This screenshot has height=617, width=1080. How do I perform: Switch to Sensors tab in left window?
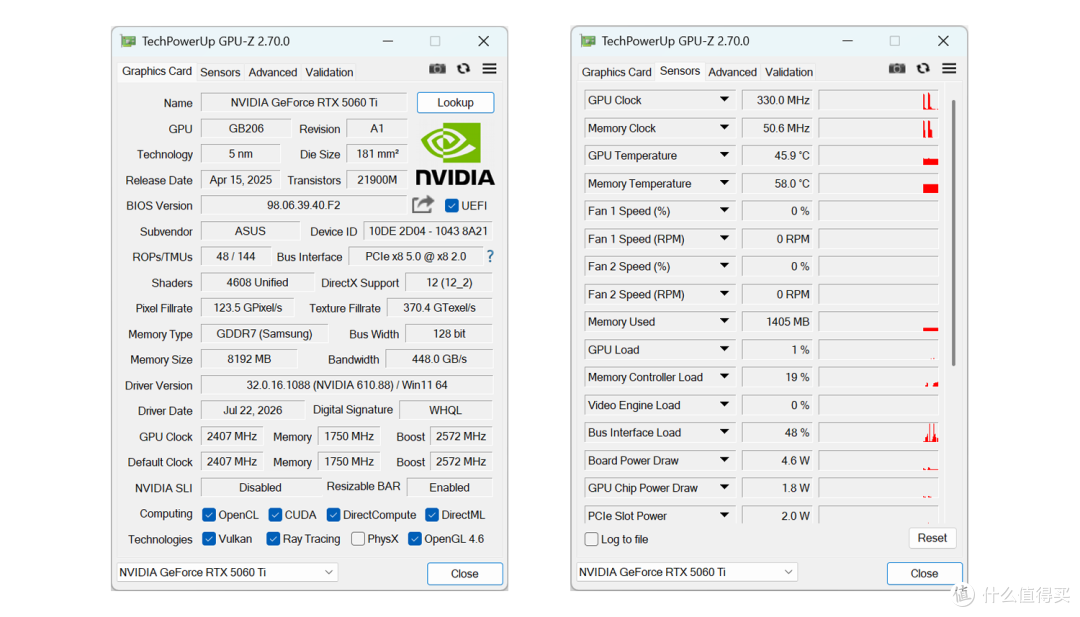(x=220, y=72)
